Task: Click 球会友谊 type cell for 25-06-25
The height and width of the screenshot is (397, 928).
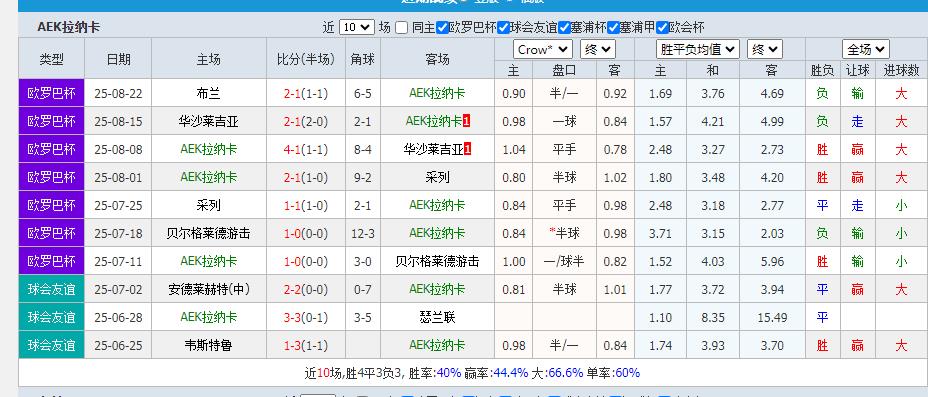Action: point(51,346)
